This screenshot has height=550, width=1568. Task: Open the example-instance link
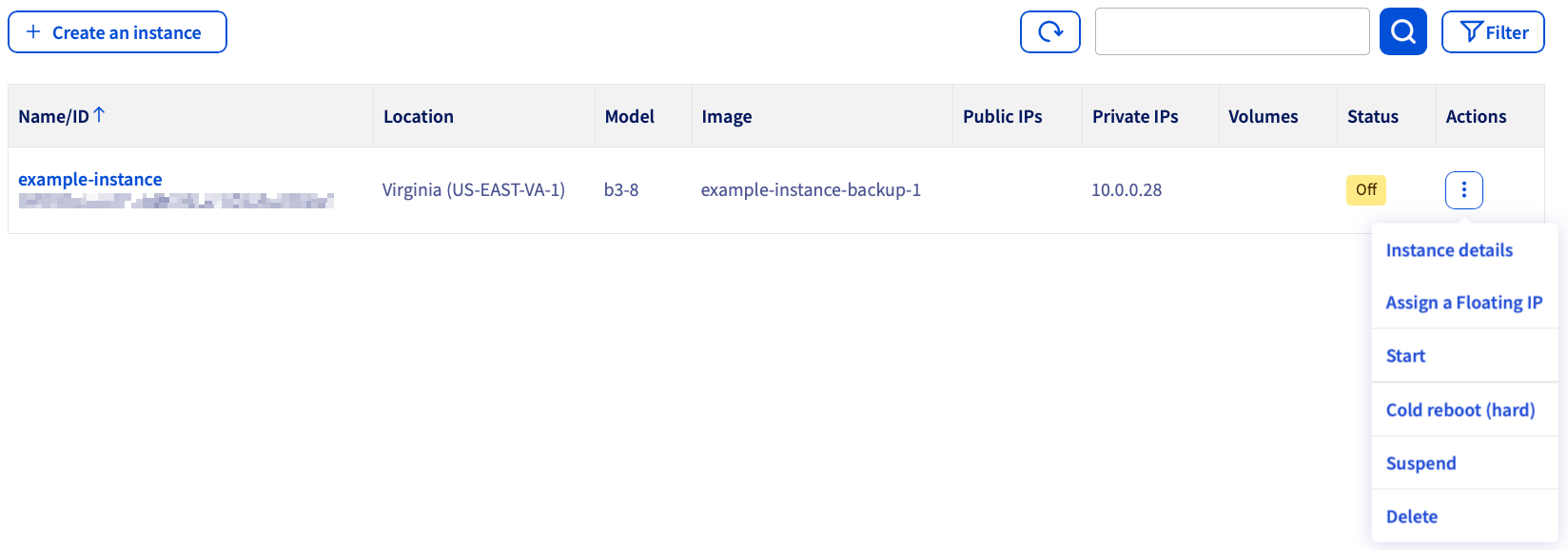[x=90, y=179]
